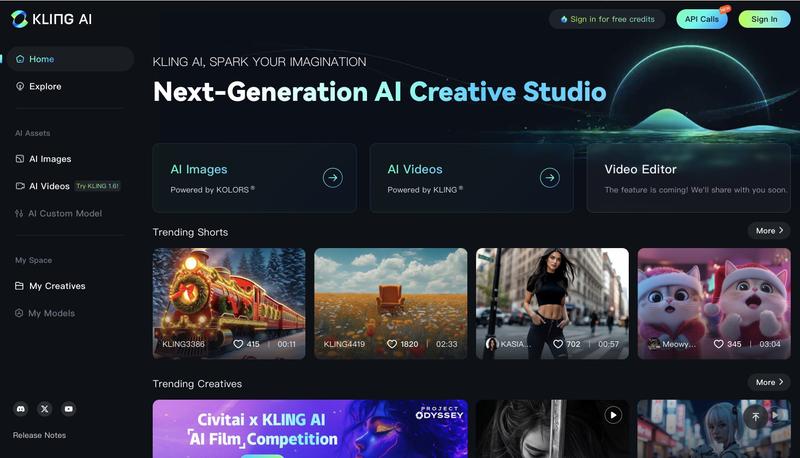The image size is (800, 458).
Task: Open the Christmas train short thumbnail
Action: click(229, 304)
